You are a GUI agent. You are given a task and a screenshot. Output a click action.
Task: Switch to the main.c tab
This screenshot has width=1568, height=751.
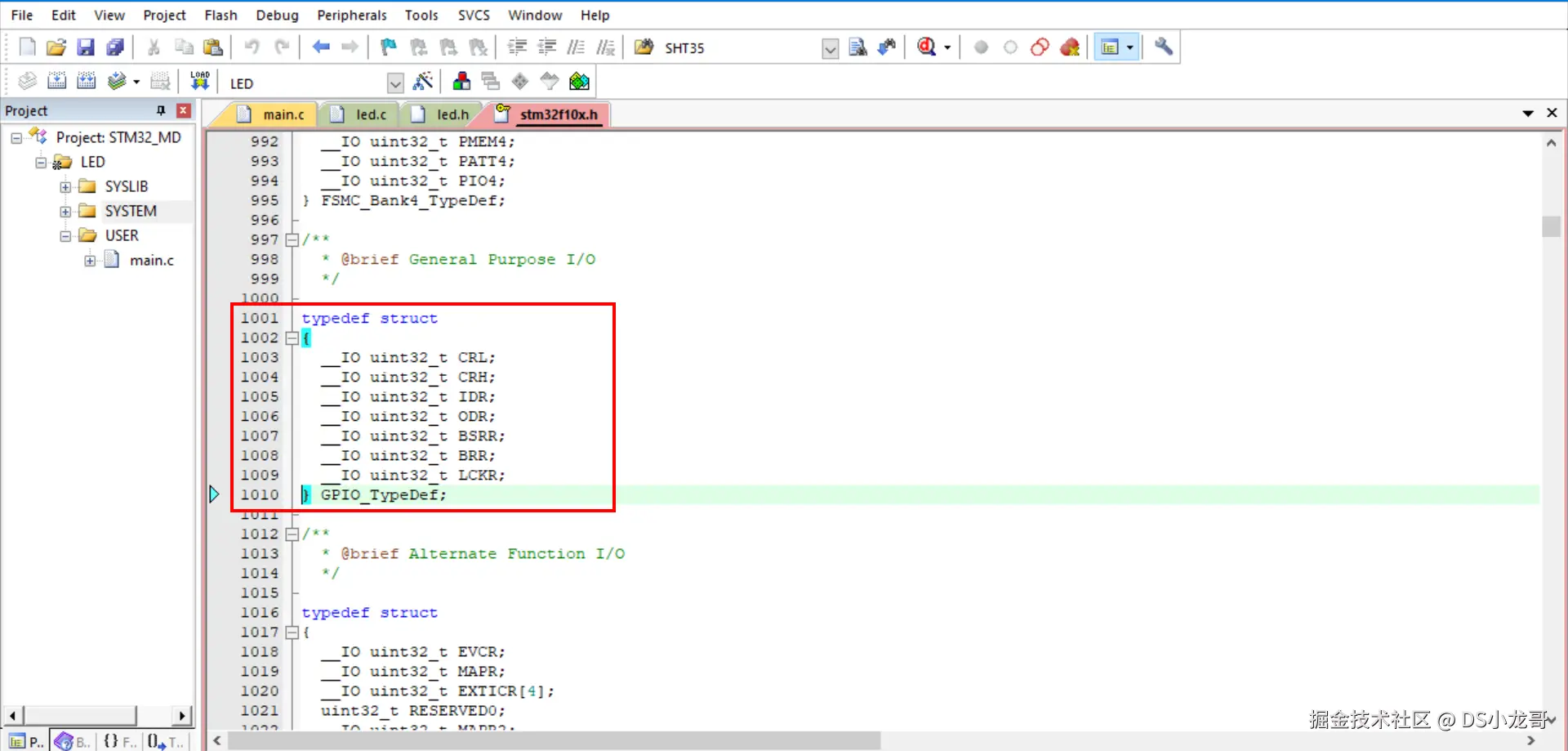click(272, 114)
